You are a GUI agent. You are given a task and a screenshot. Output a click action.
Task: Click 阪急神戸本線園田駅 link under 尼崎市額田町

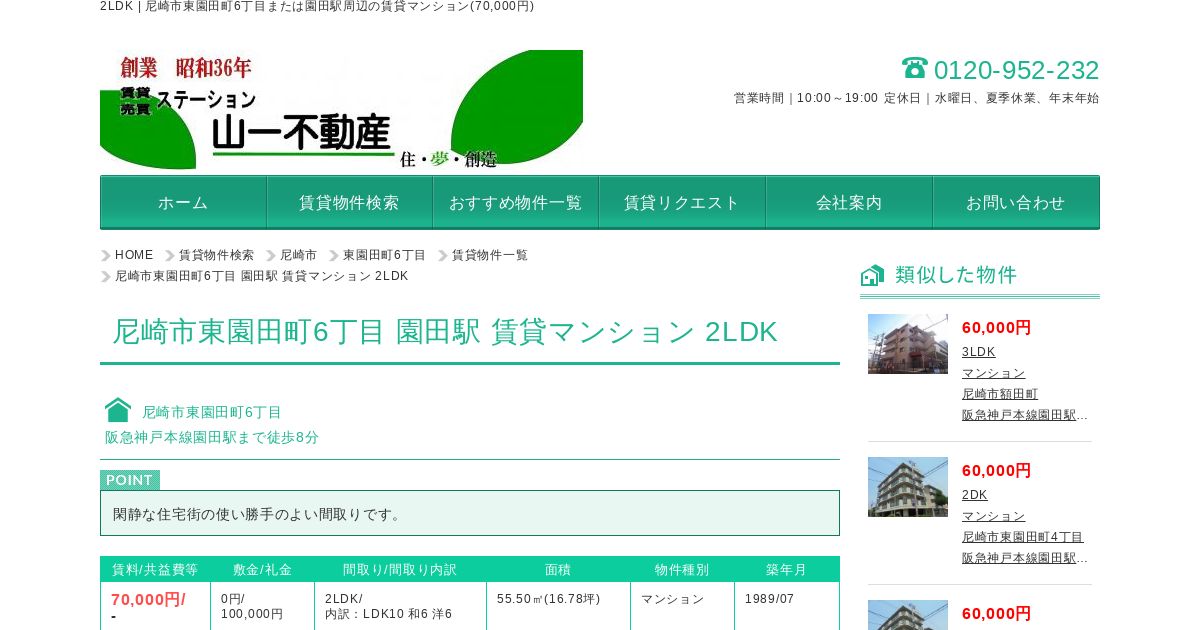click(1025, 415)
